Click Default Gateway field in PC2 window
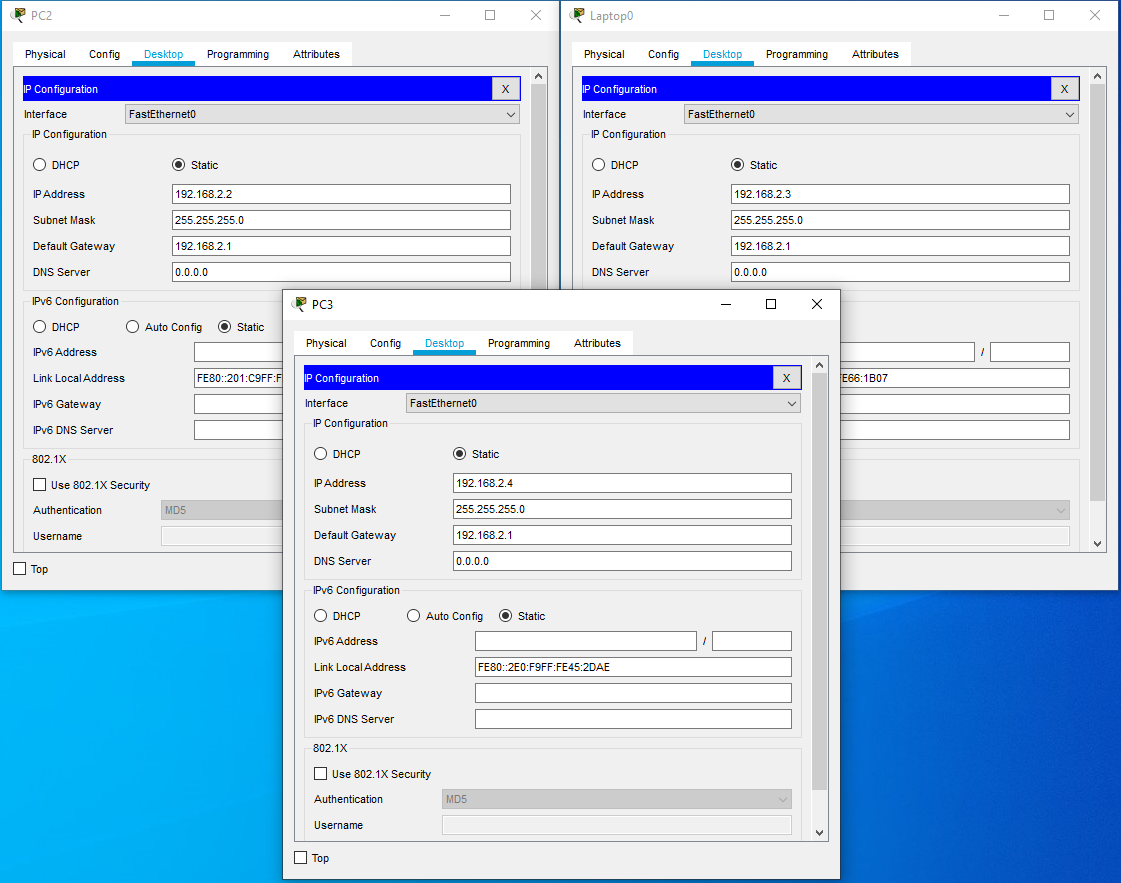The width and height of the screenshot is (1121, 883). pos(341,246)
